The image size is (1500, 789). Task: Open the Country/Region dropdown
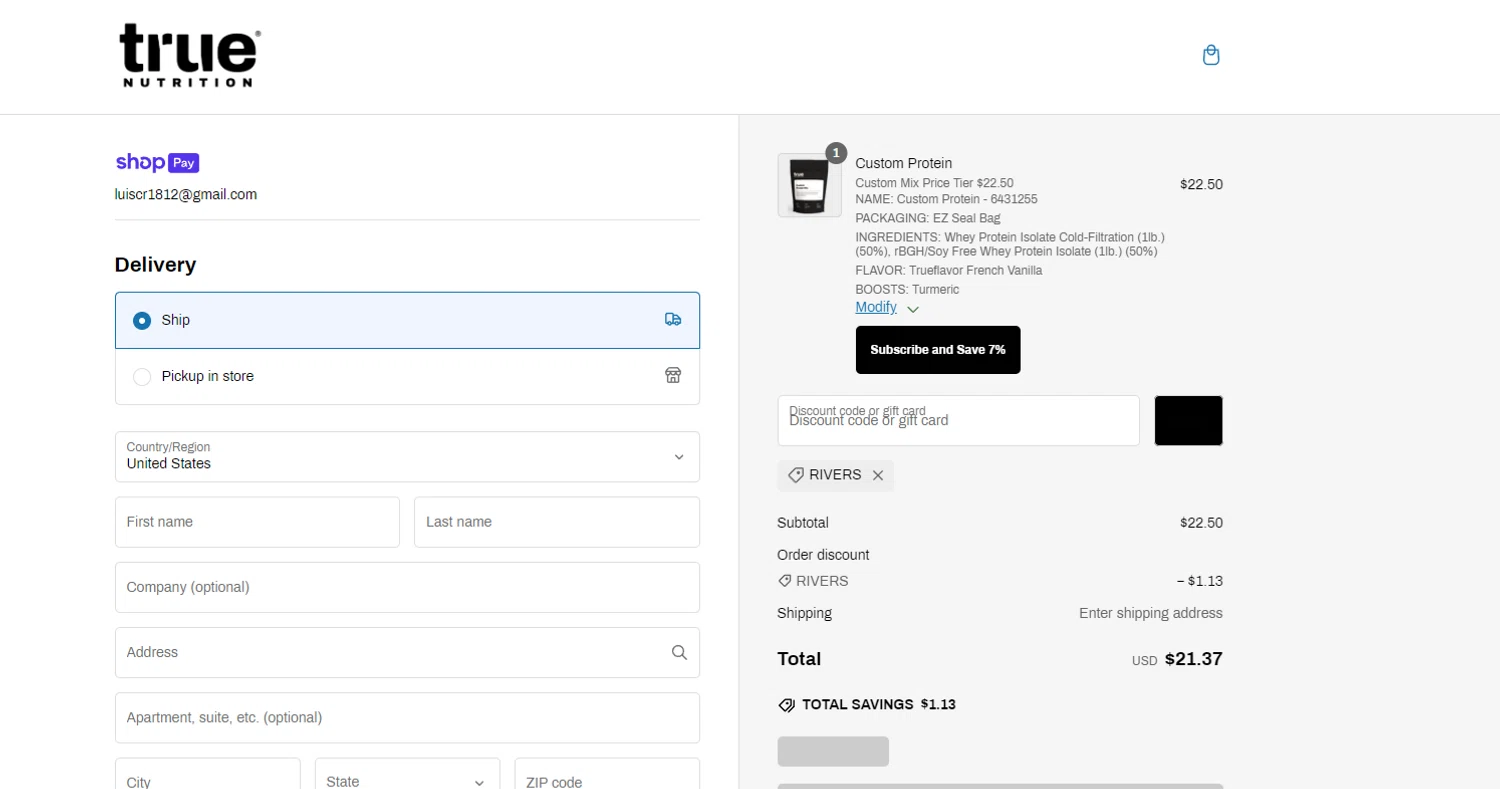click(x=407, y=457)
